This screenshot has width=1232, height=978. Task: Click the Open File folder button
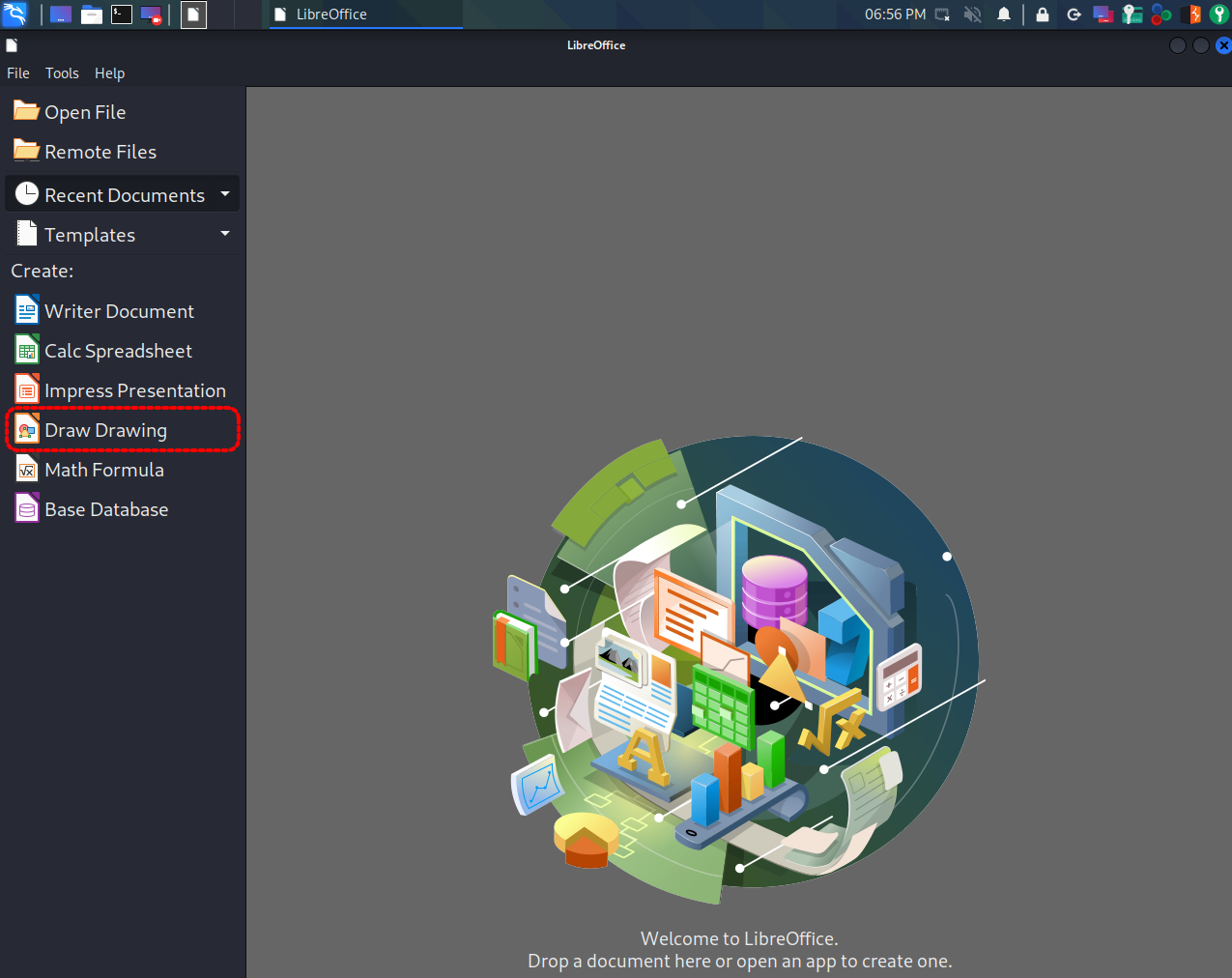(70, 112)
